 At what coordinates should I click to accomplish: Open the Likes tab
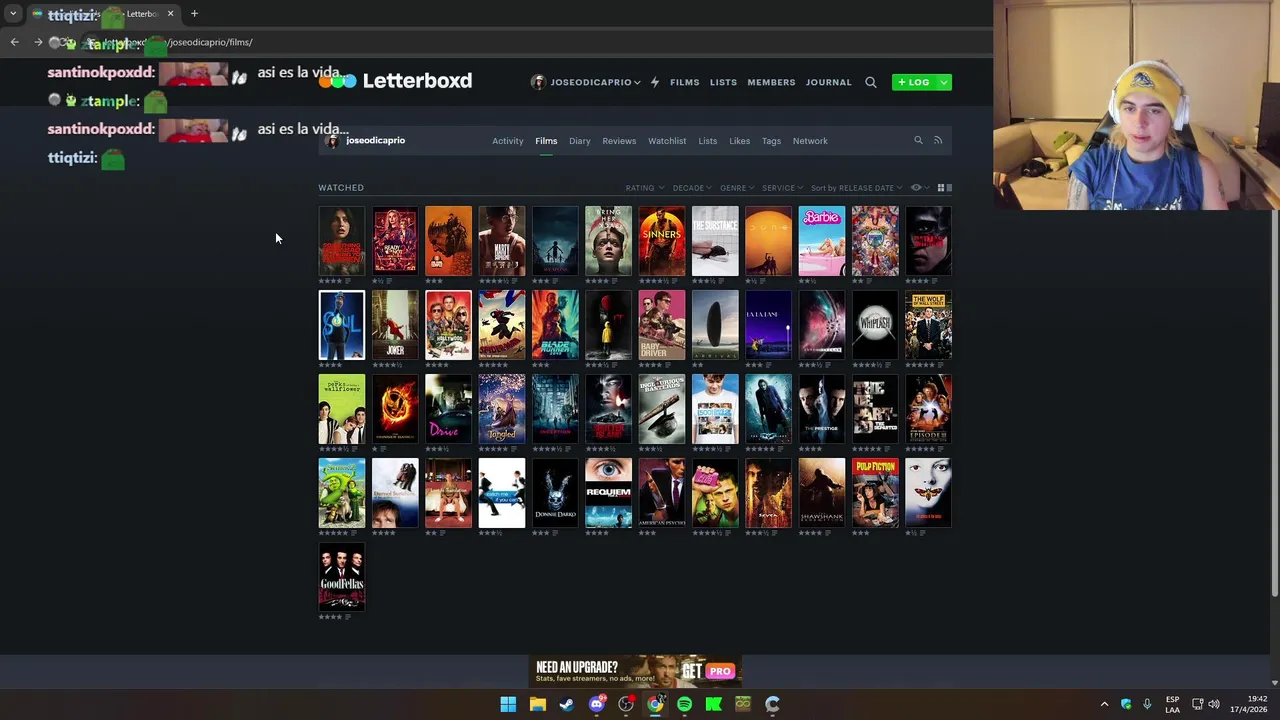tap(739, 141)
